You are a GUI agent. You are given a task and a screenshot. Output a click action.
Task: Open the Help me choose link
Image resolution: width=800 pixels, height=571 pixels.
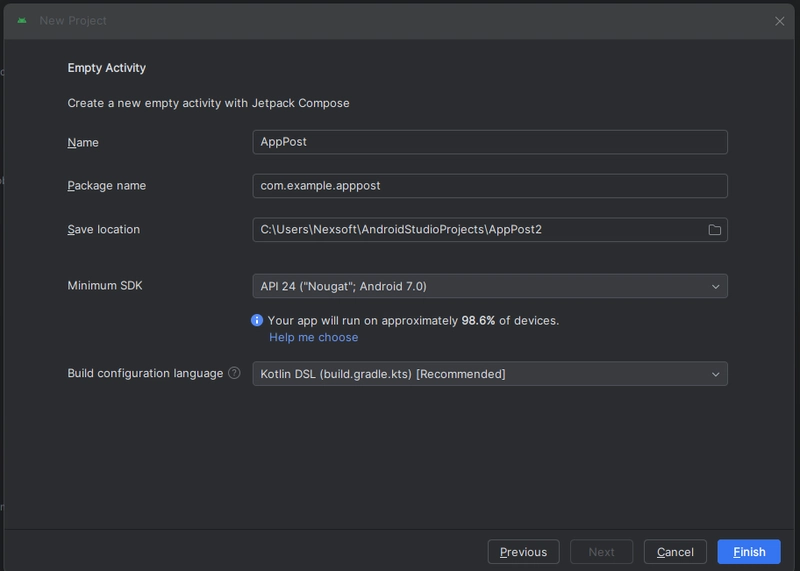313,337
